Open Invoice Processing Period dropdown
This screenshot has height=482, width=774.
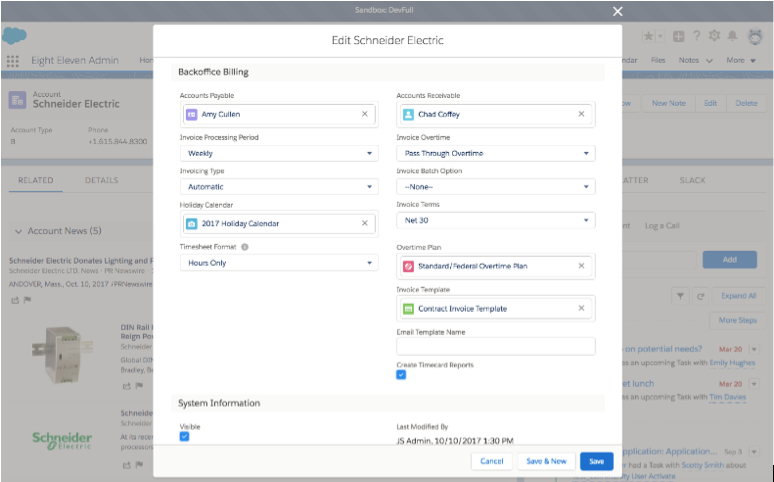[x=279, y=153]
